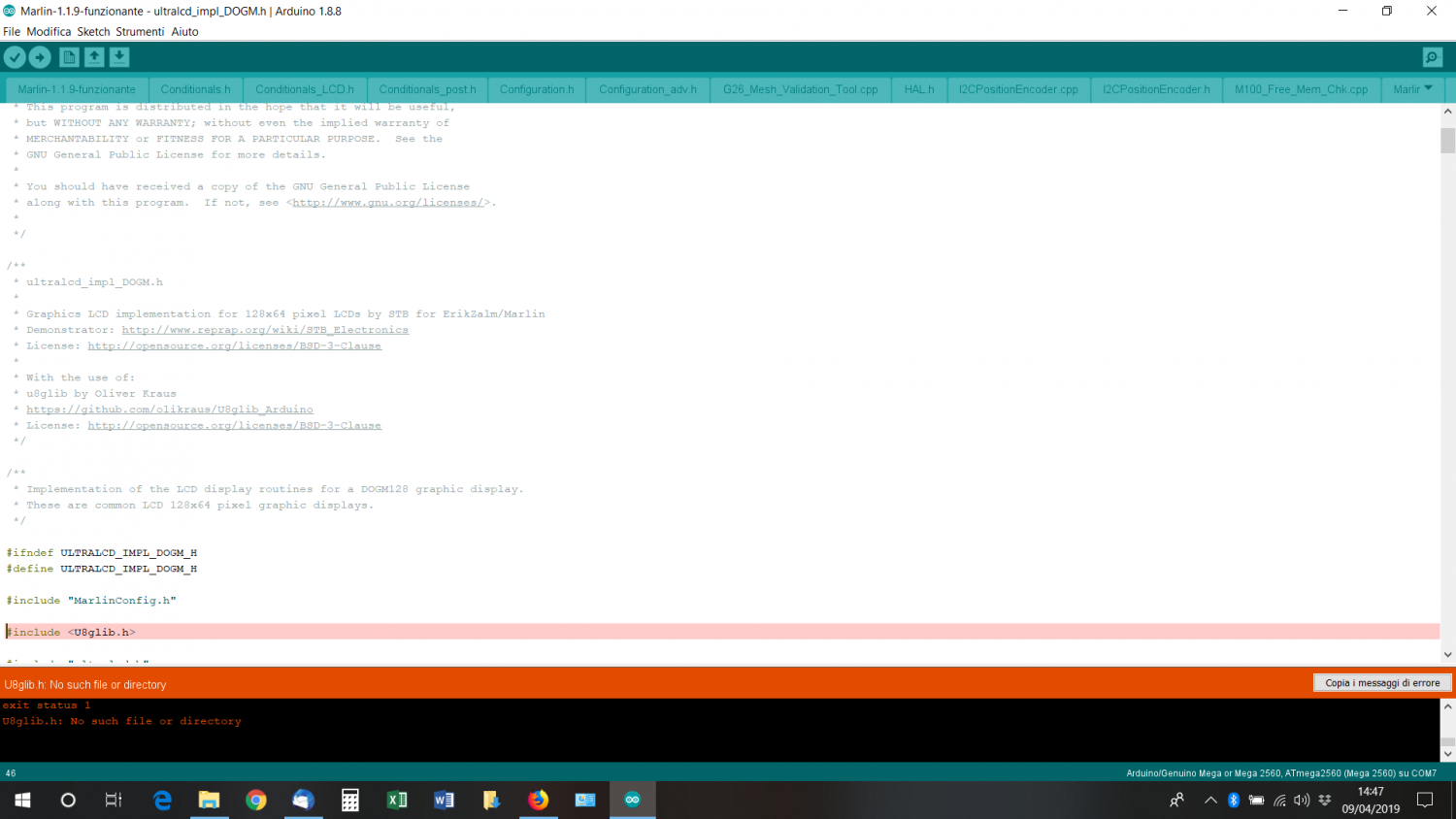Viewport: 1456px width, 819px height.
Task: Click editor scrollbar down arrow
Action: click(x=1447, y=655)
